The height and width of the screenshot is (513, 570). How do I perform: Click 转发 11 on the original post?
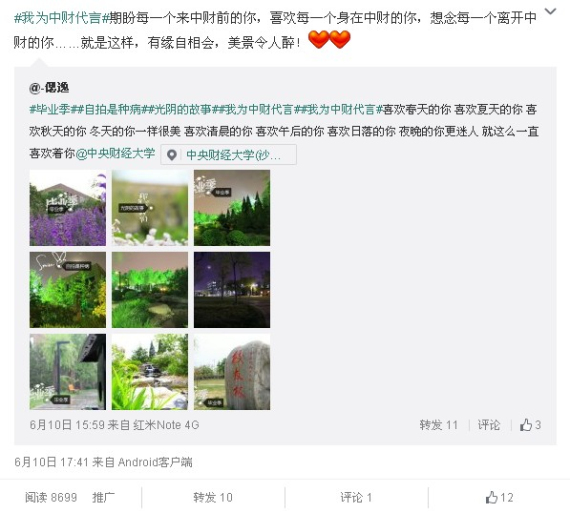tap(439, 425)
